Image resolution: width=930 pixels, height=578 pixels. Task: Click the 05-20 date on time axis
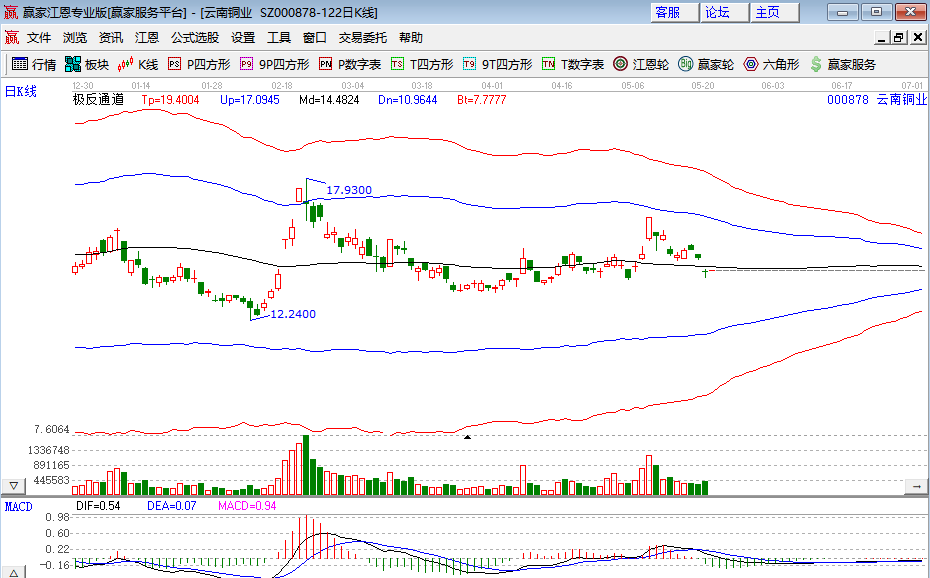(x=703, y=86)
